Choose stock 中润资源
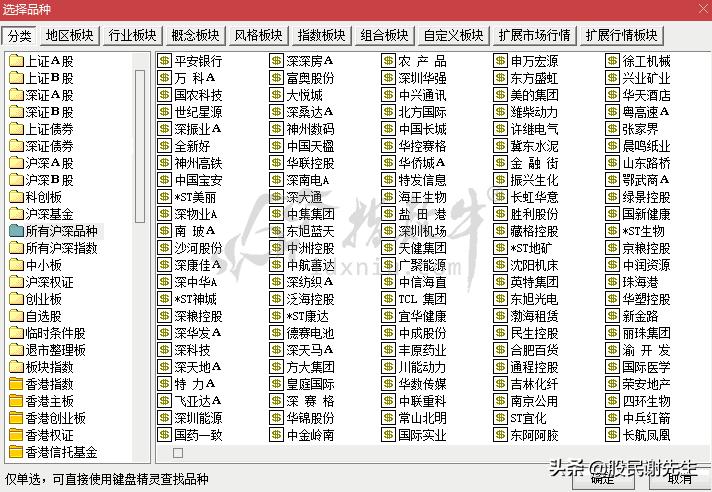The width and height of the screenshot is (712, 492). point(646,265)
